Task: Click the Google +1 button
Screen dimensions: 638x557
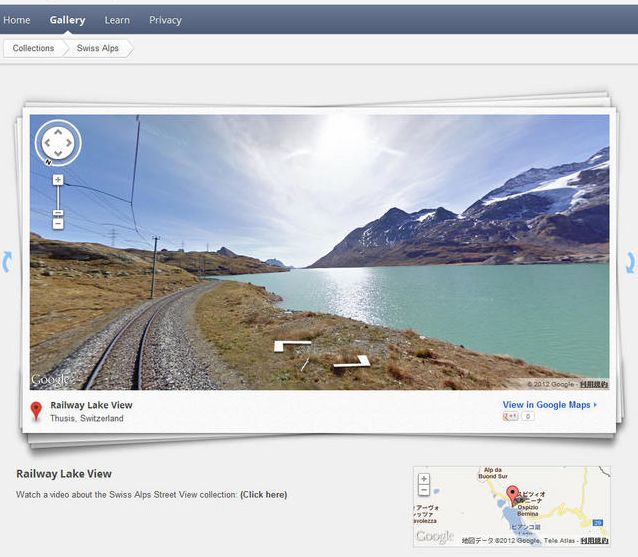Action: [511, 416]
